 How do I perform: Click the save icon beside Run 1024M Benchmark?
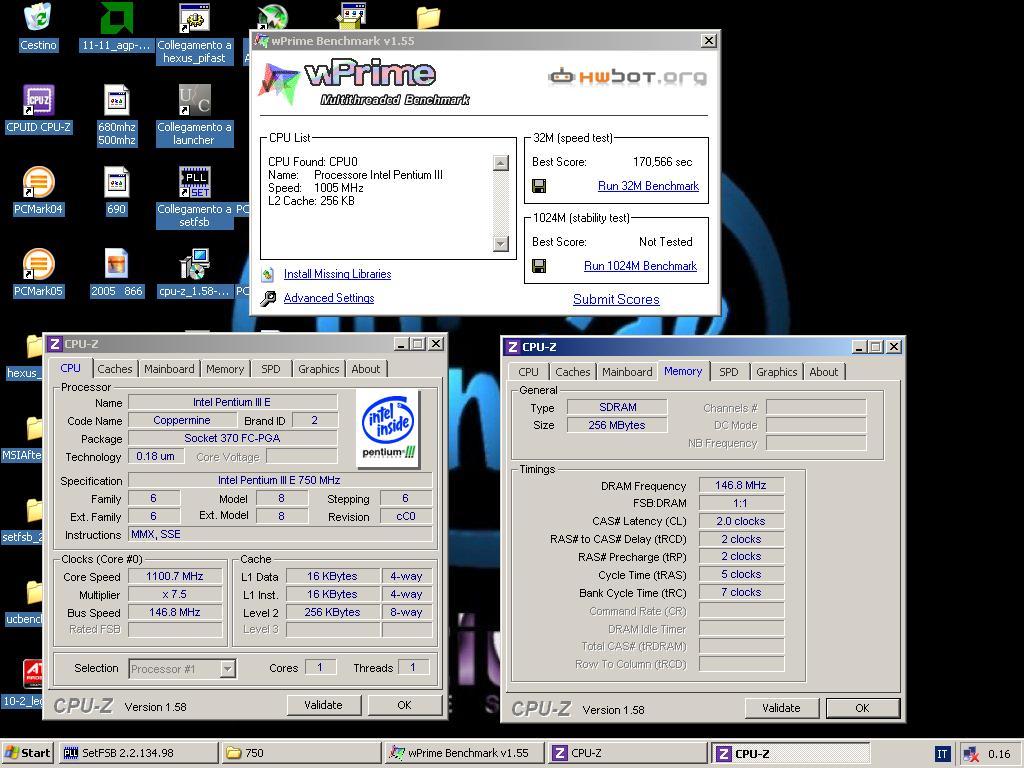(x=539, y=266)
